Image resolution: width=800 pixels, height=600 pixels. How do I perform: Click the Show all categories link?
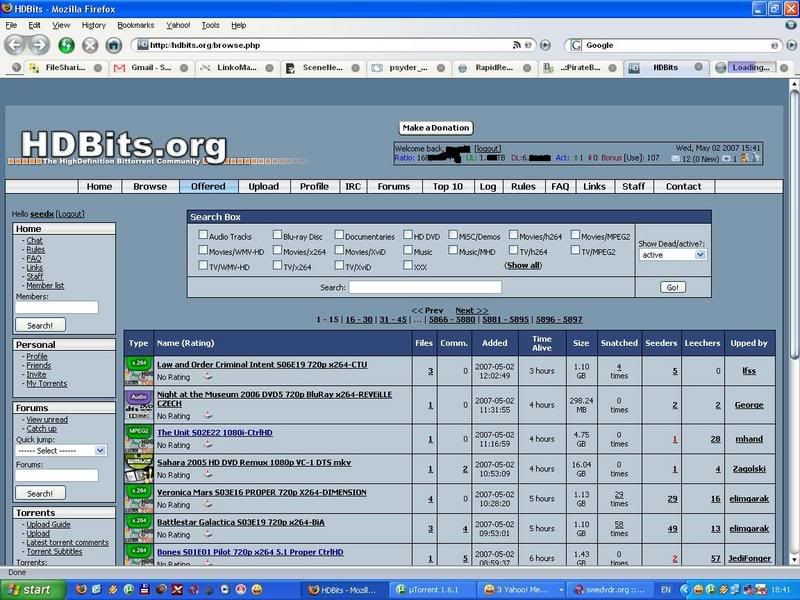[x=523, y=265]
